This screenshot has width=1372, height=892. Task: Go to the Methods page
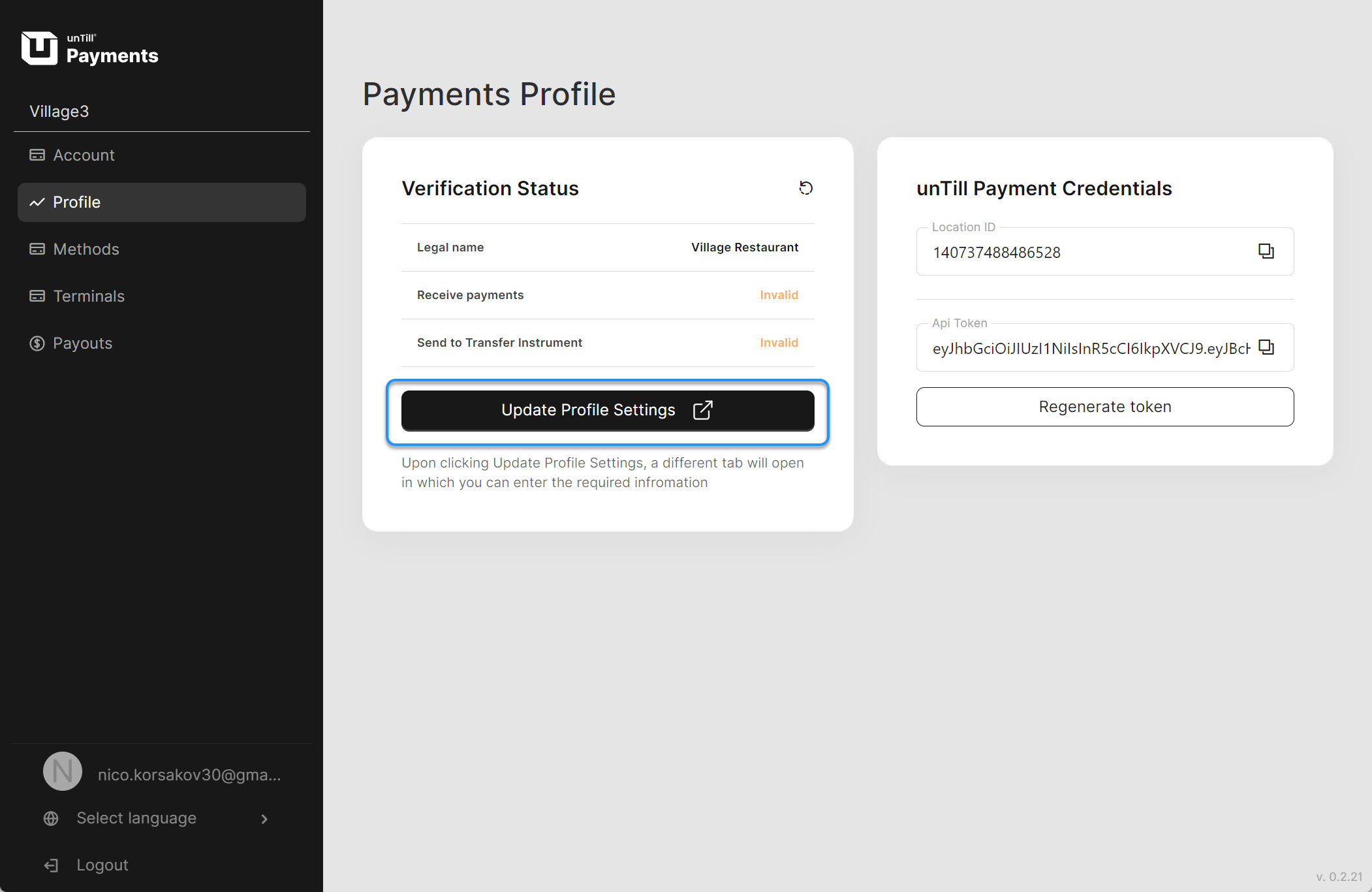point(86,249)
